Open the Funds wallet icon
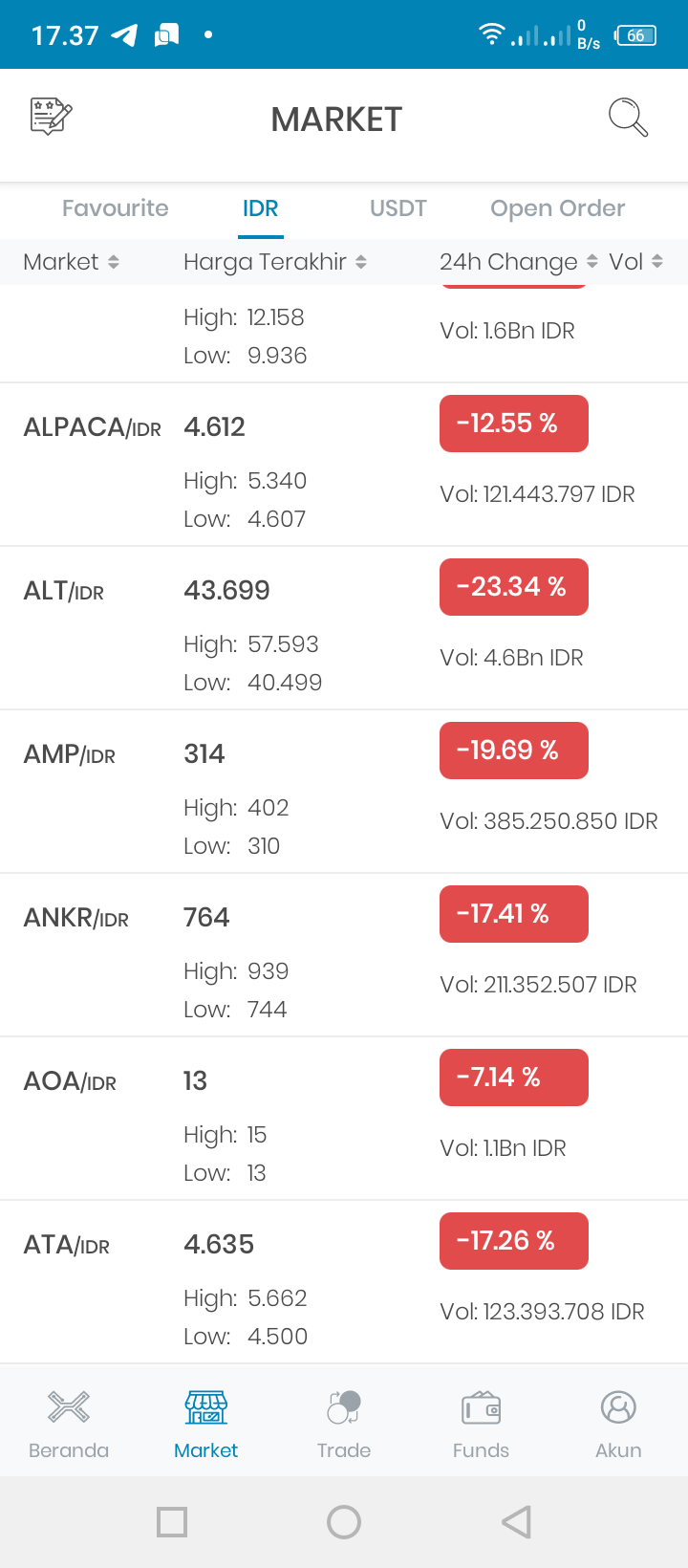The image size is (688, 1568). [482, 1407]
